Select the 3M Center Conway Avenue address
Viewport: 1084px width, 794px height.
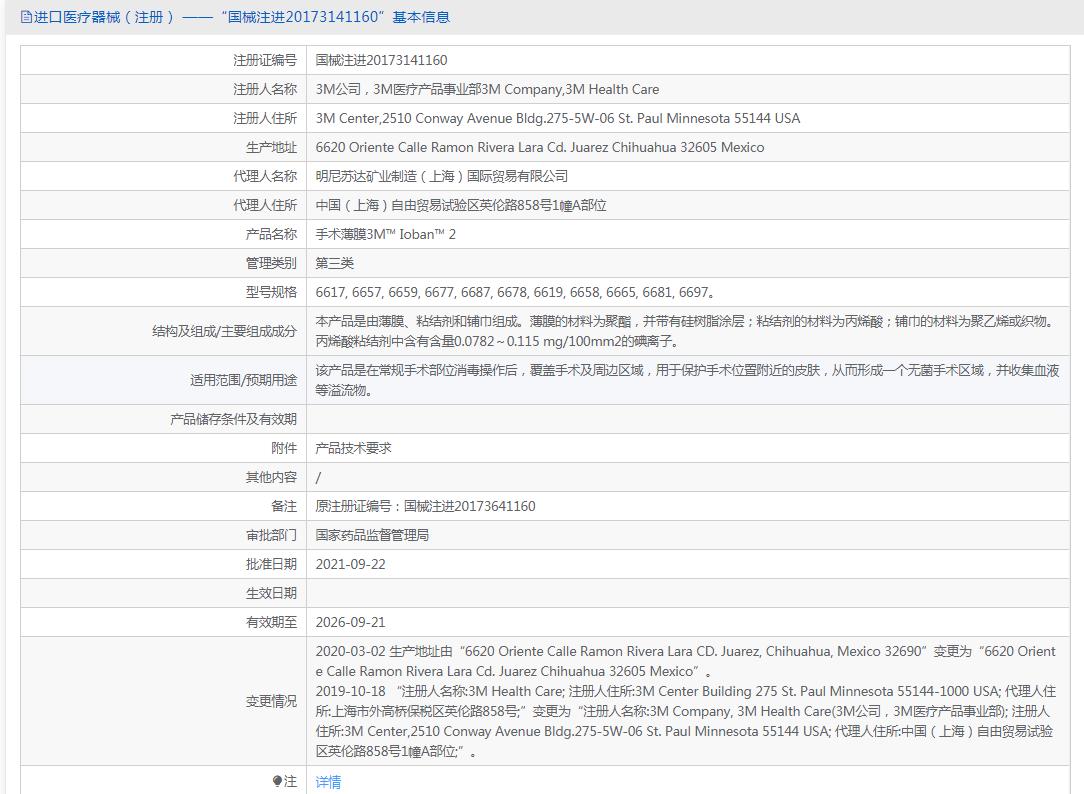558,118
